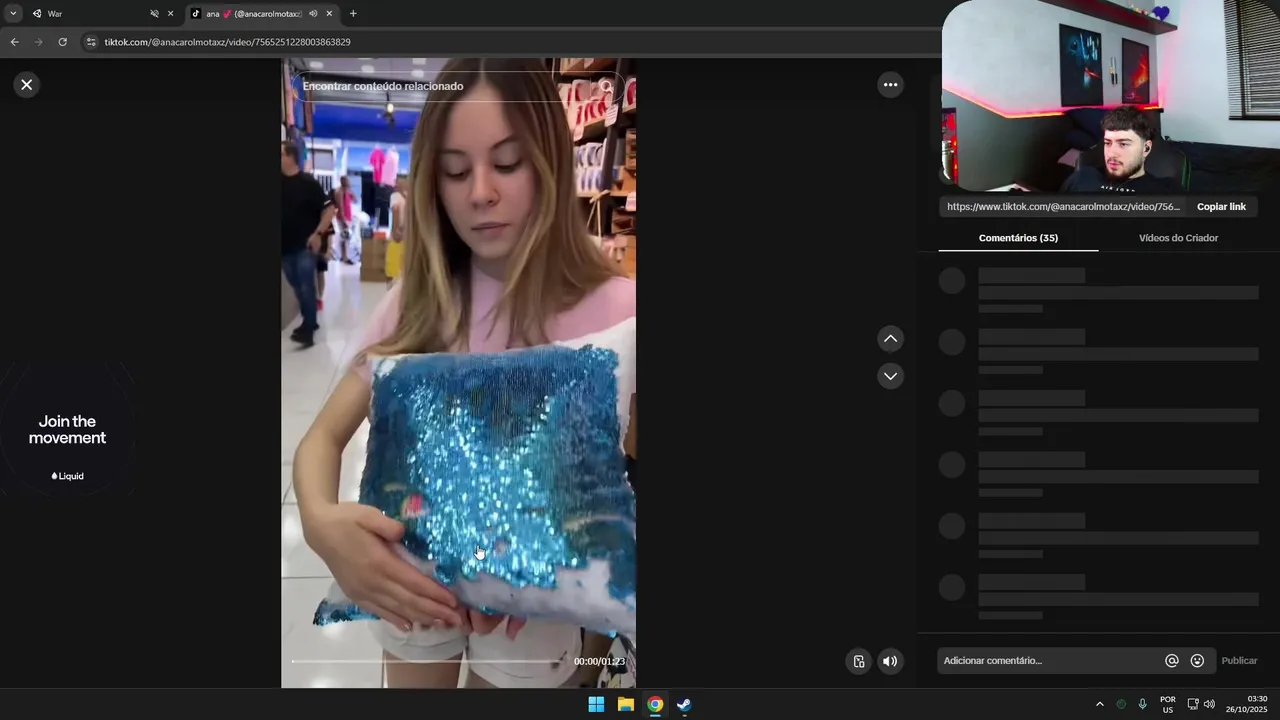Image resolution: width=1280 pixels, height=720 pixels.
Task: Open the tab search dropdown arrow
Action: pos(13,14)
